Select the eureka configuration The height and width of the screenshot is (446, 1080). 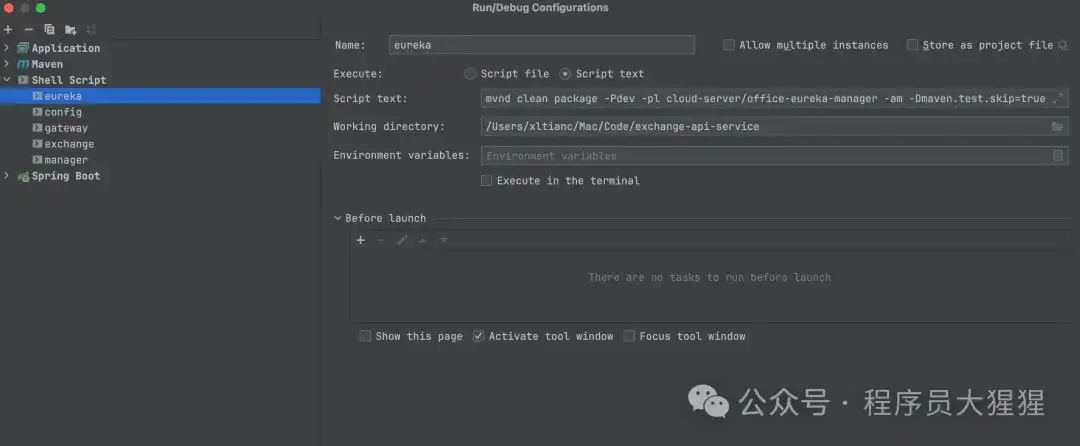point(160,96)
